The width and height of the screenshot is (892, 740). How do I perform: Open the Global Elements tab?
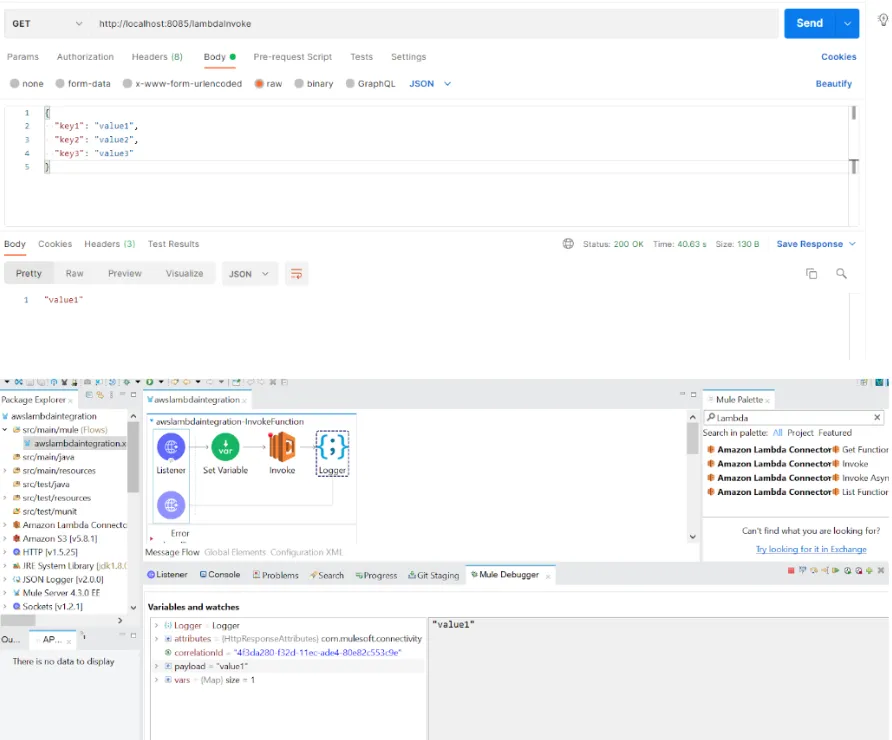(x=234, y=552)
